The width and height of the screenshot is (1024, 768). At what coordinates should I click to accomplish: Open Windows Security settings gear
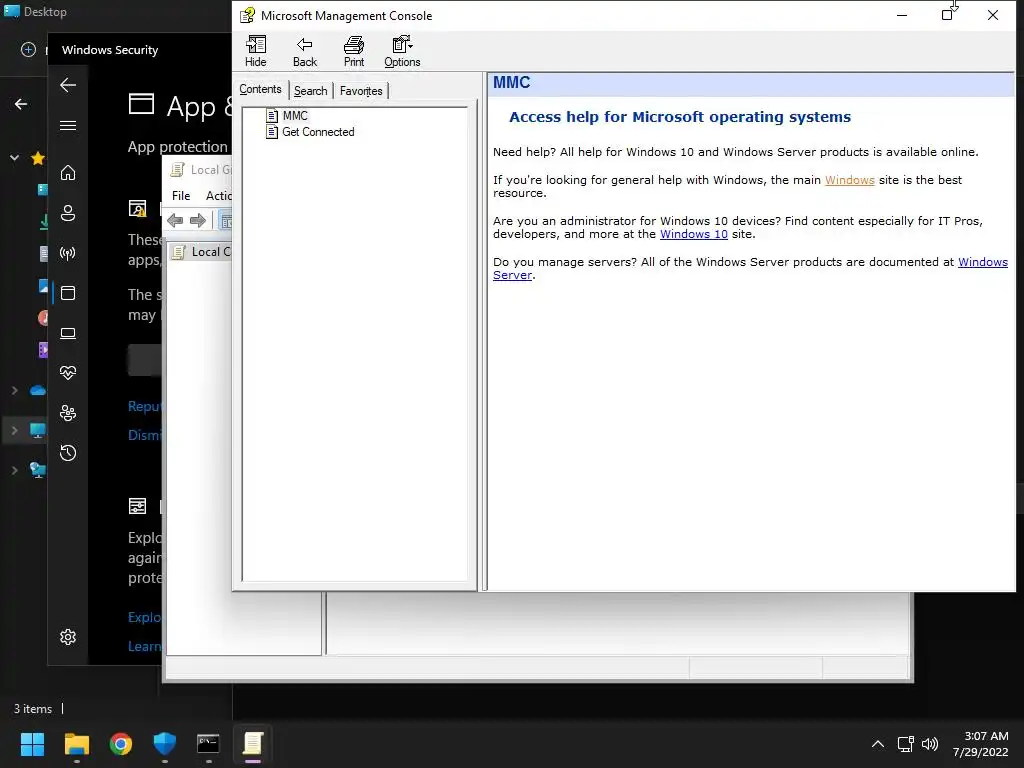tap(68, 637)
